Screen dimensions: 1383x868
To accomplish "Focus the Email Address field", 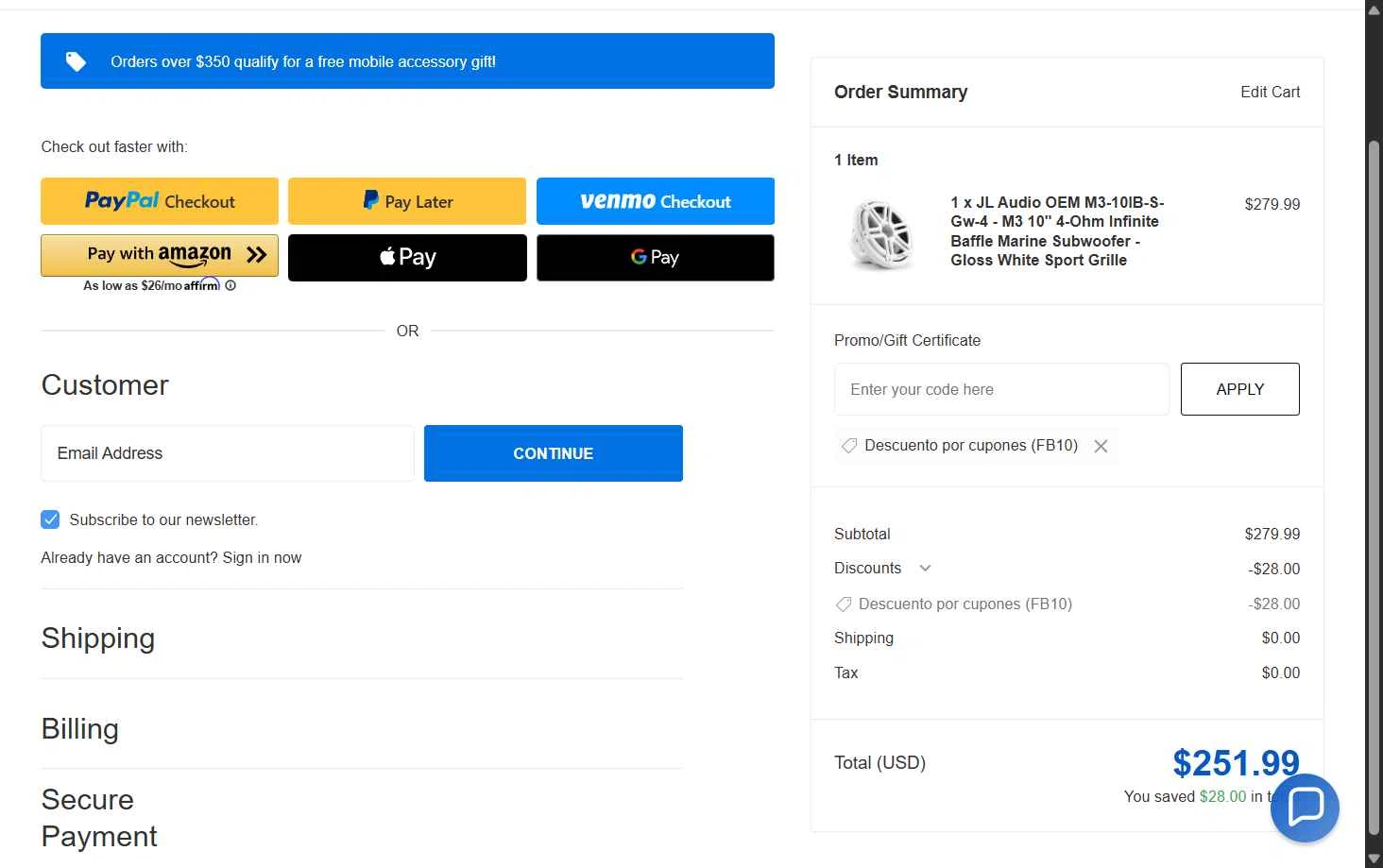I will pos(228,453).
